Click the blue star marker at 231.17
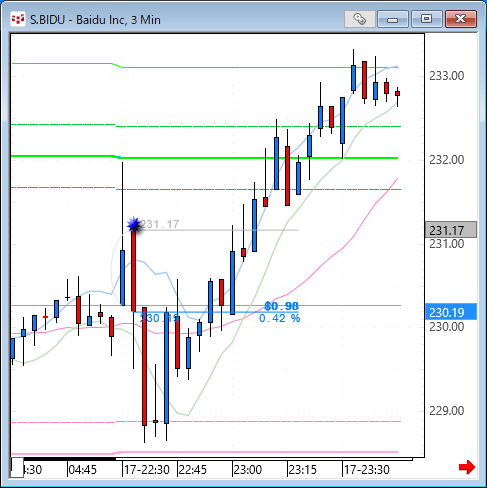 (x=134, y=224)
